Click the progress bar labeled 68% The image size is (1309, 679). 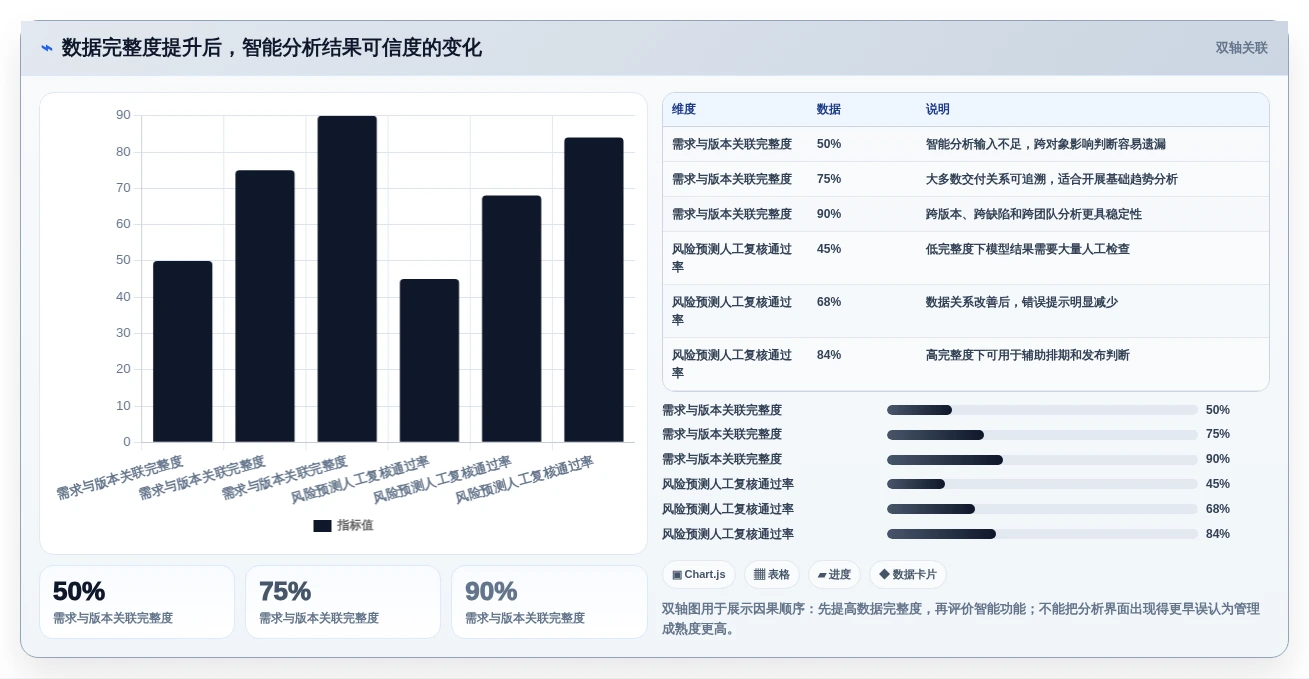pyautogui.click(x=1042, y=509)
